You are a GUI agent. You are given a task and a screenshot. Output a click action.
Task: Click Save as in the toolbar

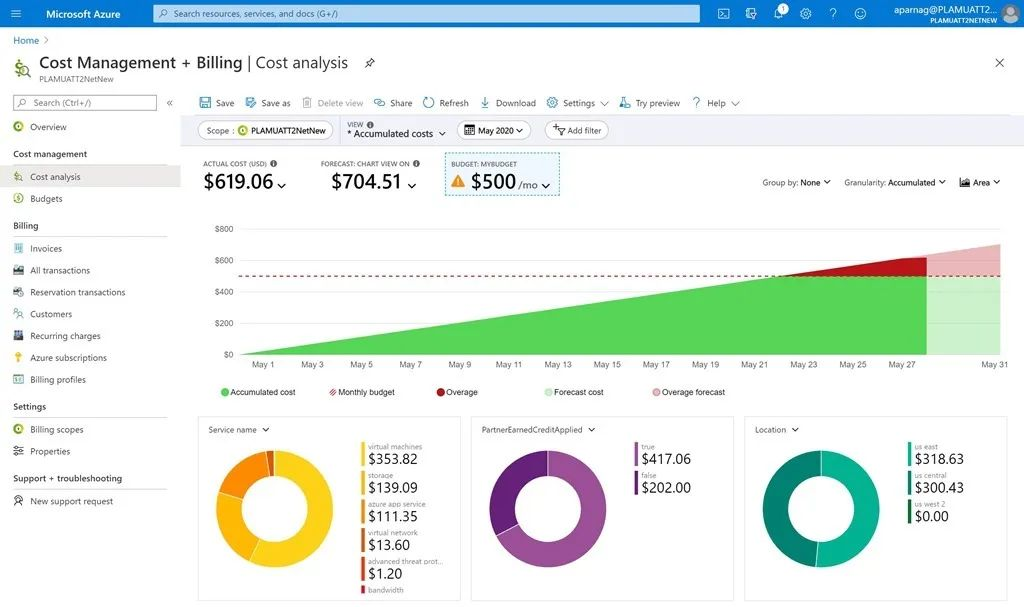click(268, 103)
